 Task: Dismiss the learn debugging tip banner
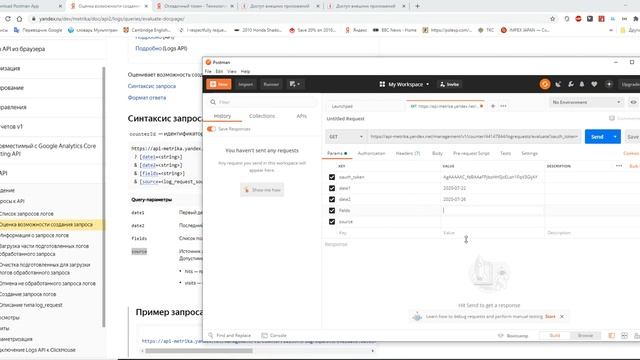[562, 316]
